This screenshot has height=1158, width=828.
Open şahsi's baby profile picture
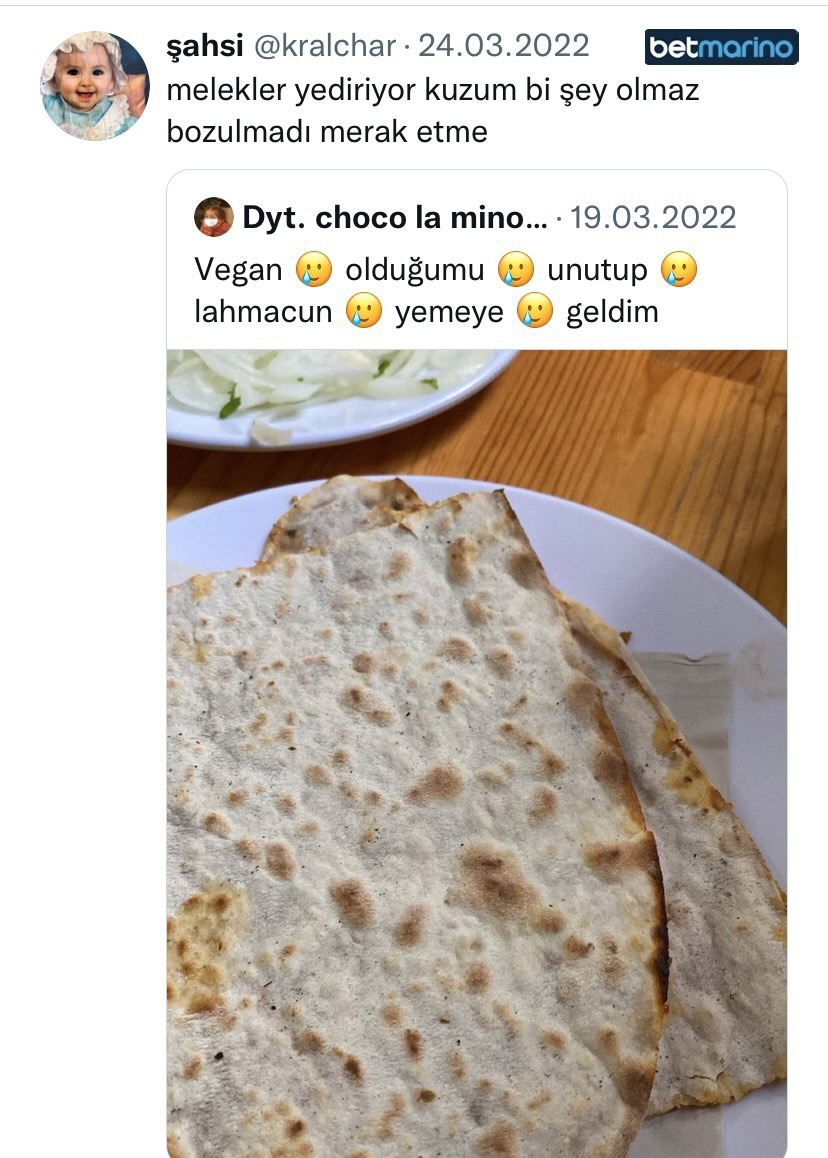tap(95, 86)
